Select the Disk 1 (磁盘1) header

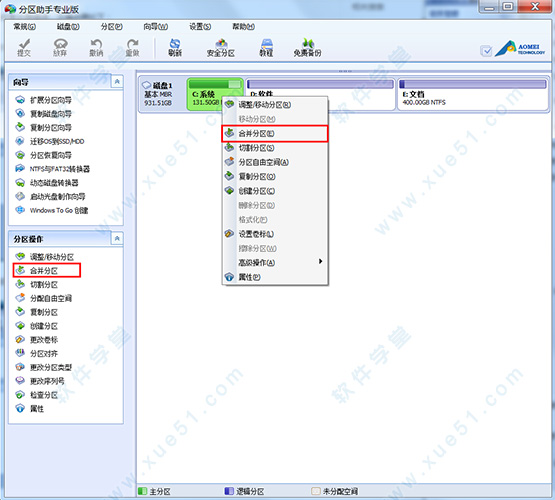pyautogui.click(x=161, y=94)
